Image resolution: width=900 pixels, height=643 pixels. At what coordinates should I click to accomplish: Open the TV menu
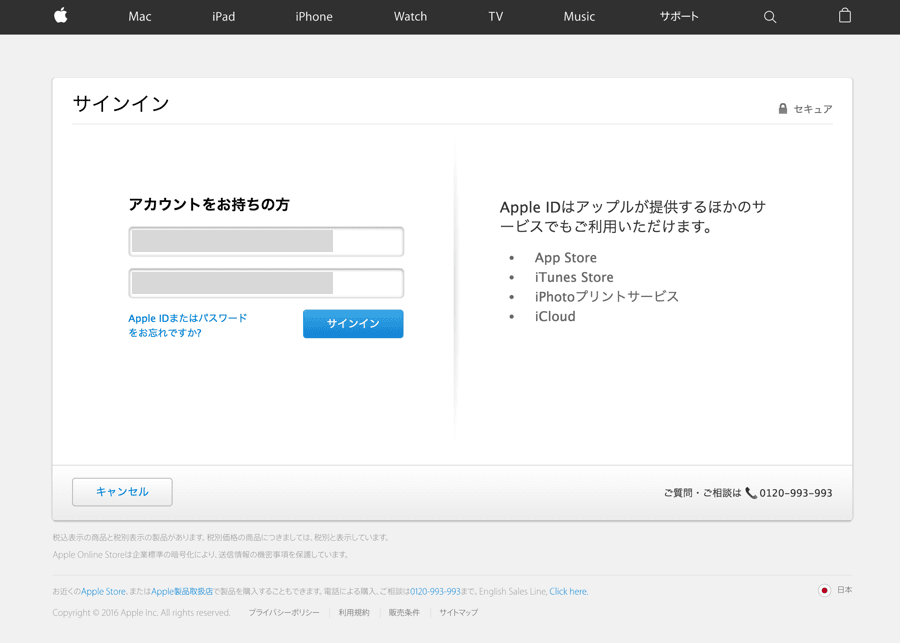(495, 17)
